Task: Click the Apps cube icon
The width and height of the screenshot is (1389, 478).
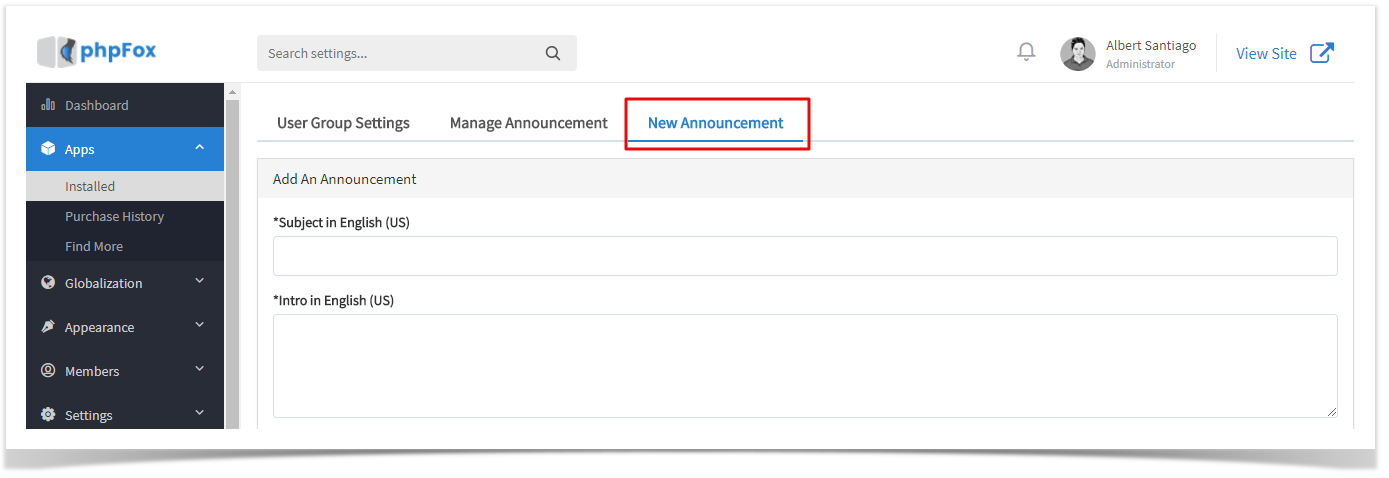Action: (48, 149)
